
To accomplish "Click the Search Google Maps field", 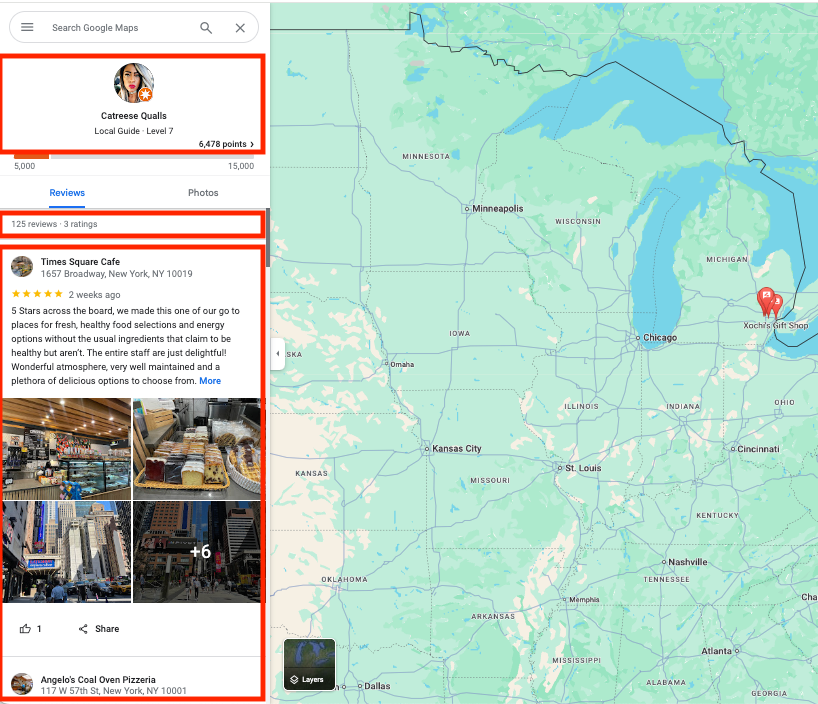I will 120,28.
